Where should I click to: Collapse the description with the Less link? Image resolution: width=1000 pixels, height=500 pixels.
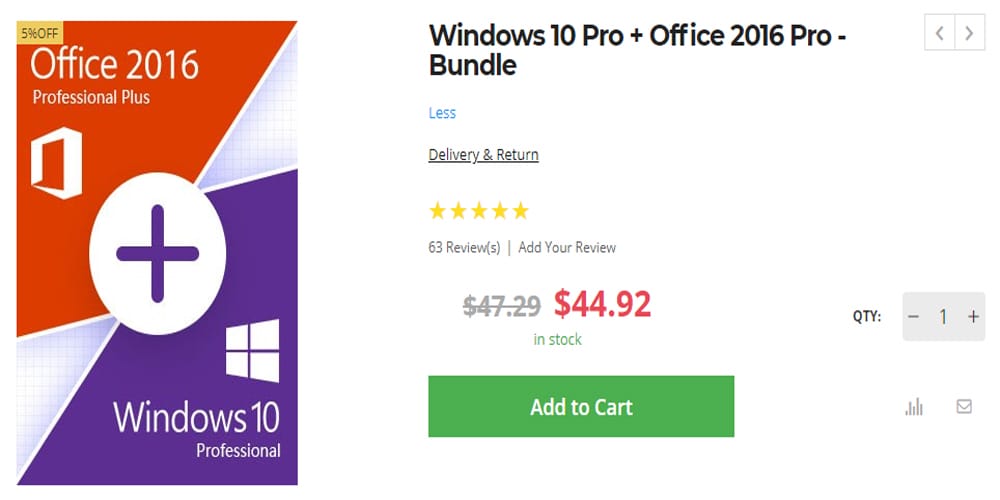pyautogui.click(x=442, y=113)
